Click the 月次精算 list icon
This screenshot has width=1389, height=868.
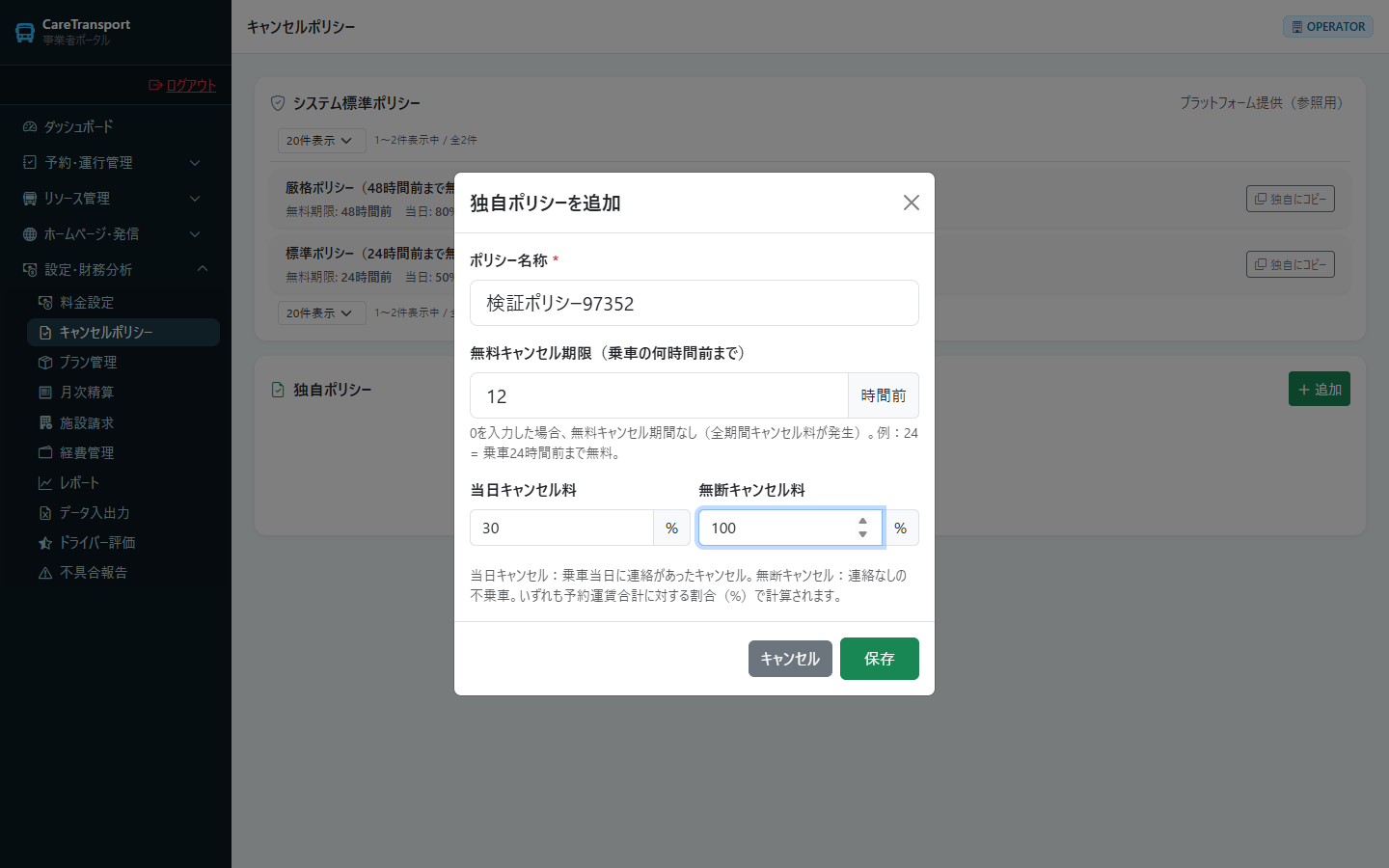tap(45, 392)
